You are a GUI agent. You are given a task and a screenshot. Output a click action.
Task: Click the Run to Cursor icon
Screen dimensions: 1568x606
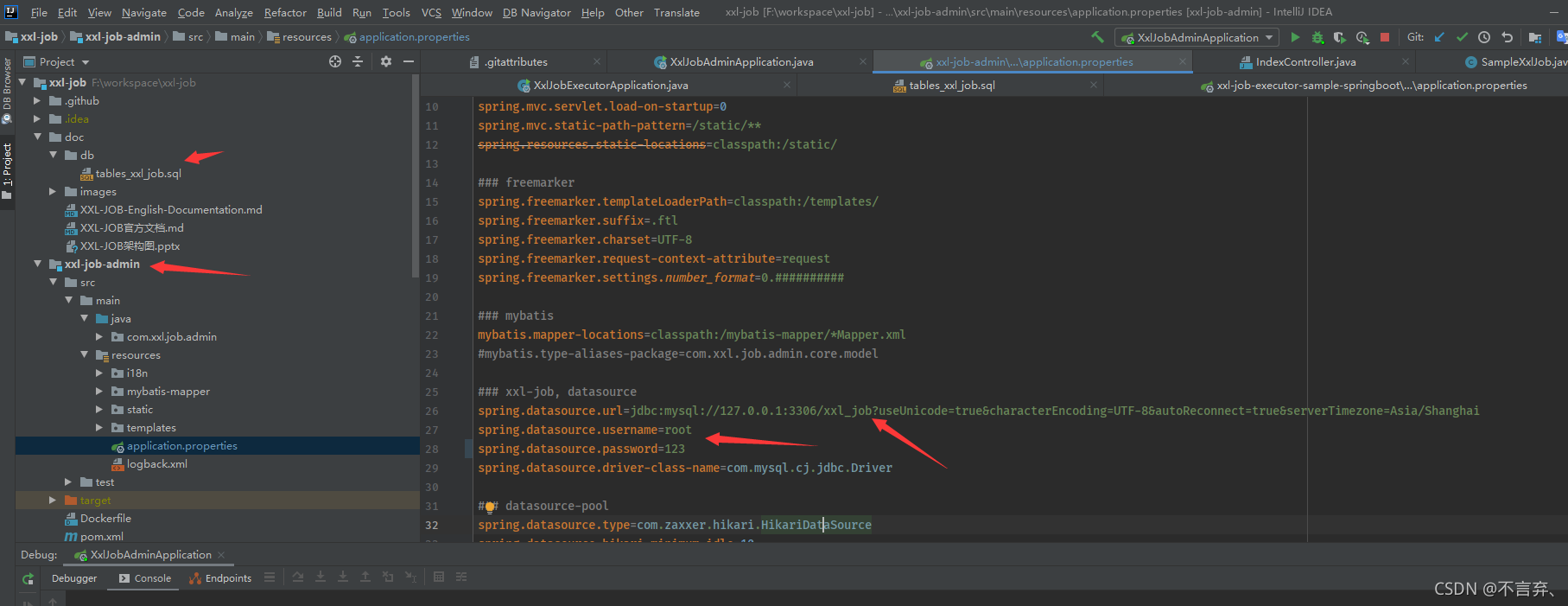click(x=410, y=577)
